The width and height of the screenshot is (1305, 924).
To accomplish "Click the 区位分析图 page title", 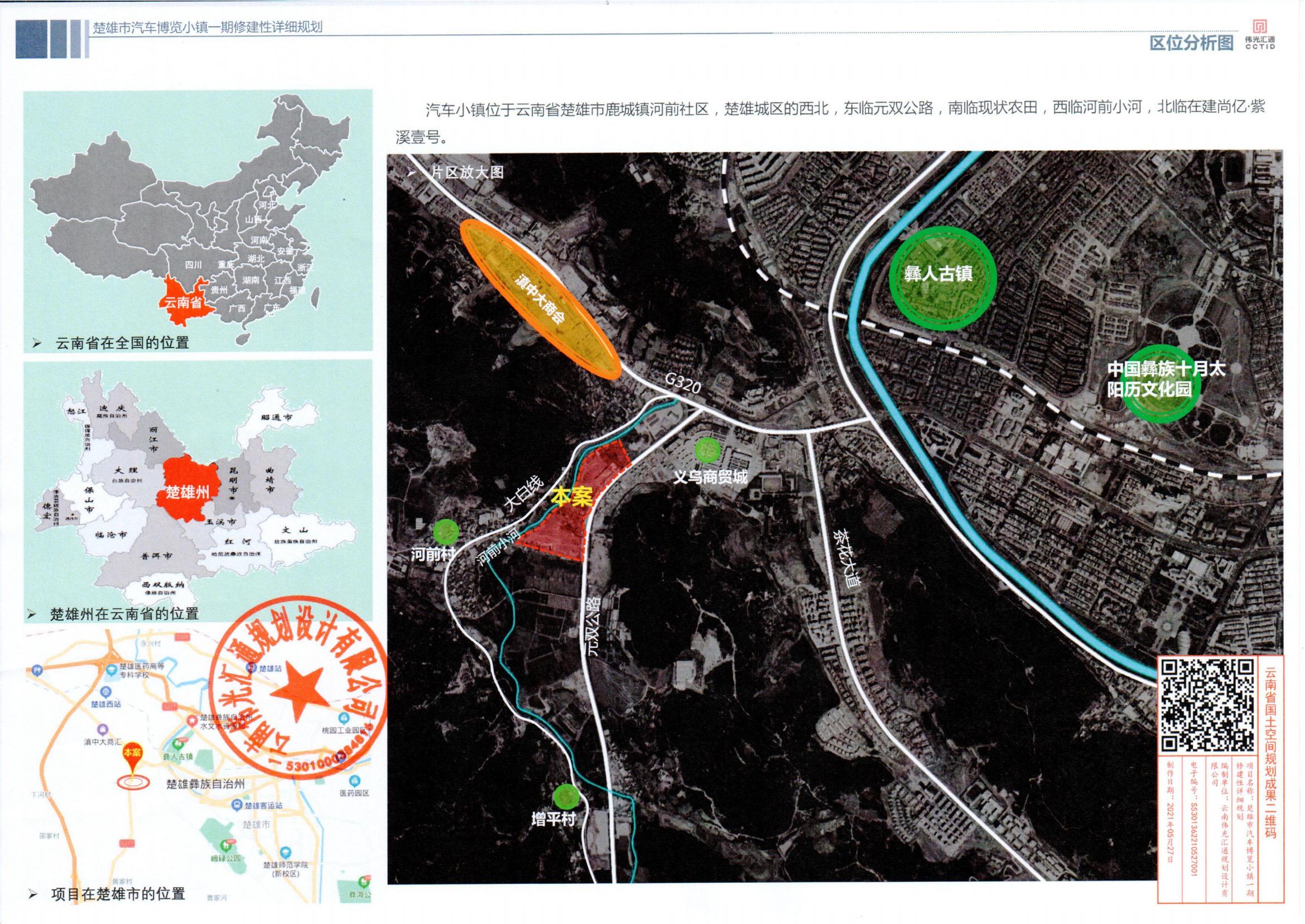I will 1191,42.
